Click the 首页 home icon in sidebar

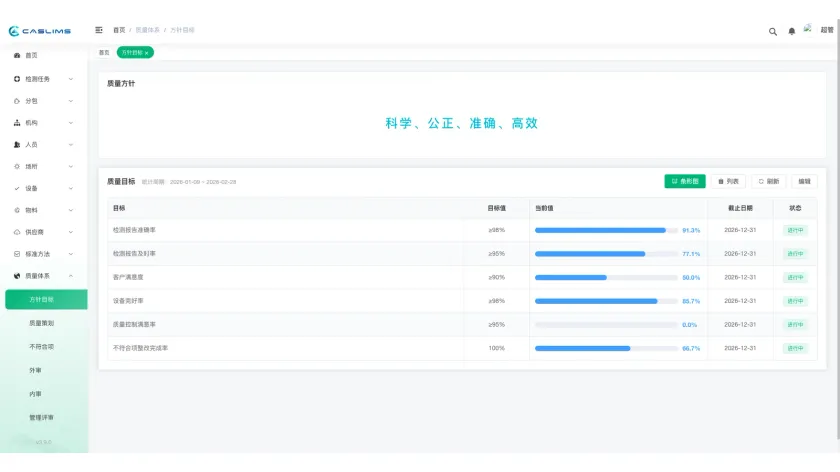[17, 55]
